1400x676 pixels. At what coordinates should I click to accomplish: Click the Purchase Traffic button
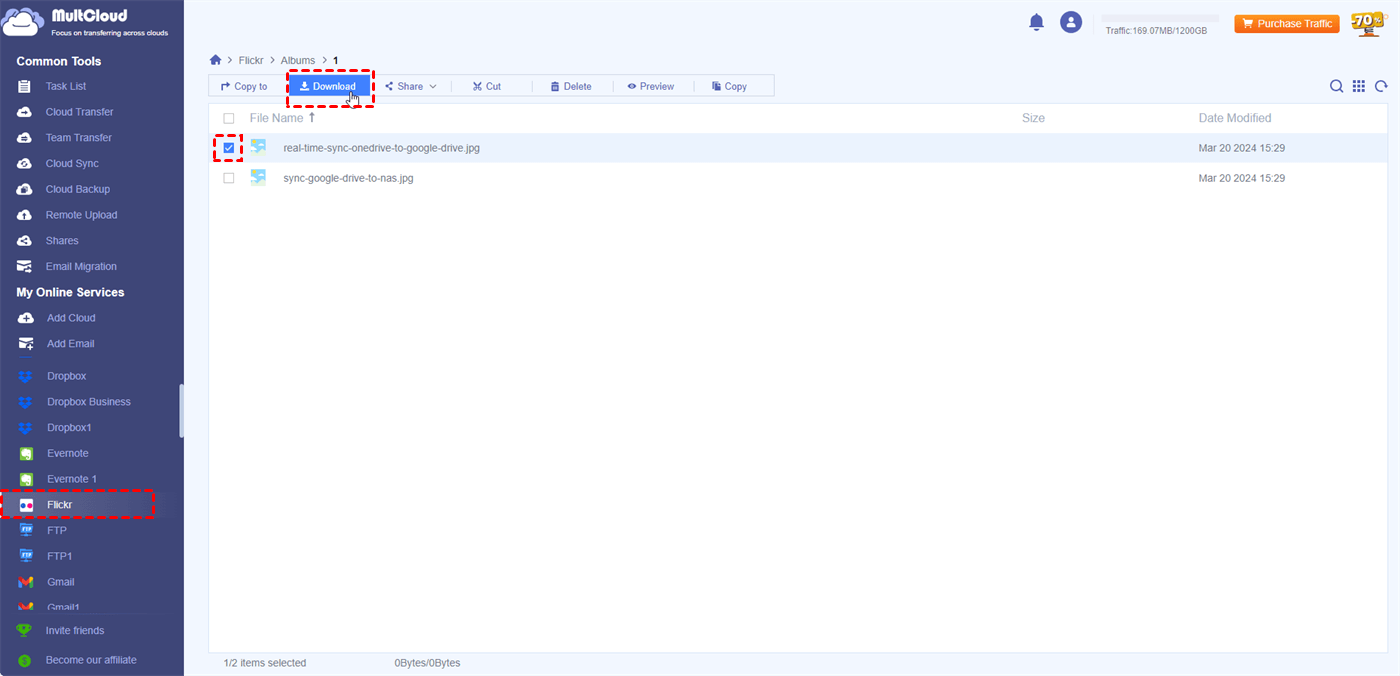(x=1287, y=23)
